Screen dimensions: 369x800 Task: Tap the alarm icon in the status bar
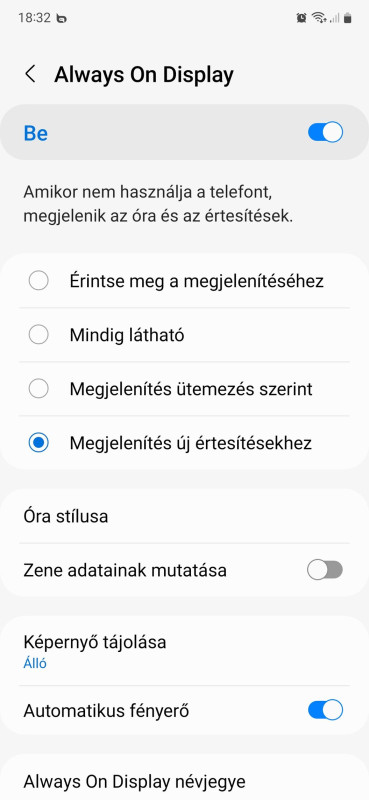click(302, 18)
